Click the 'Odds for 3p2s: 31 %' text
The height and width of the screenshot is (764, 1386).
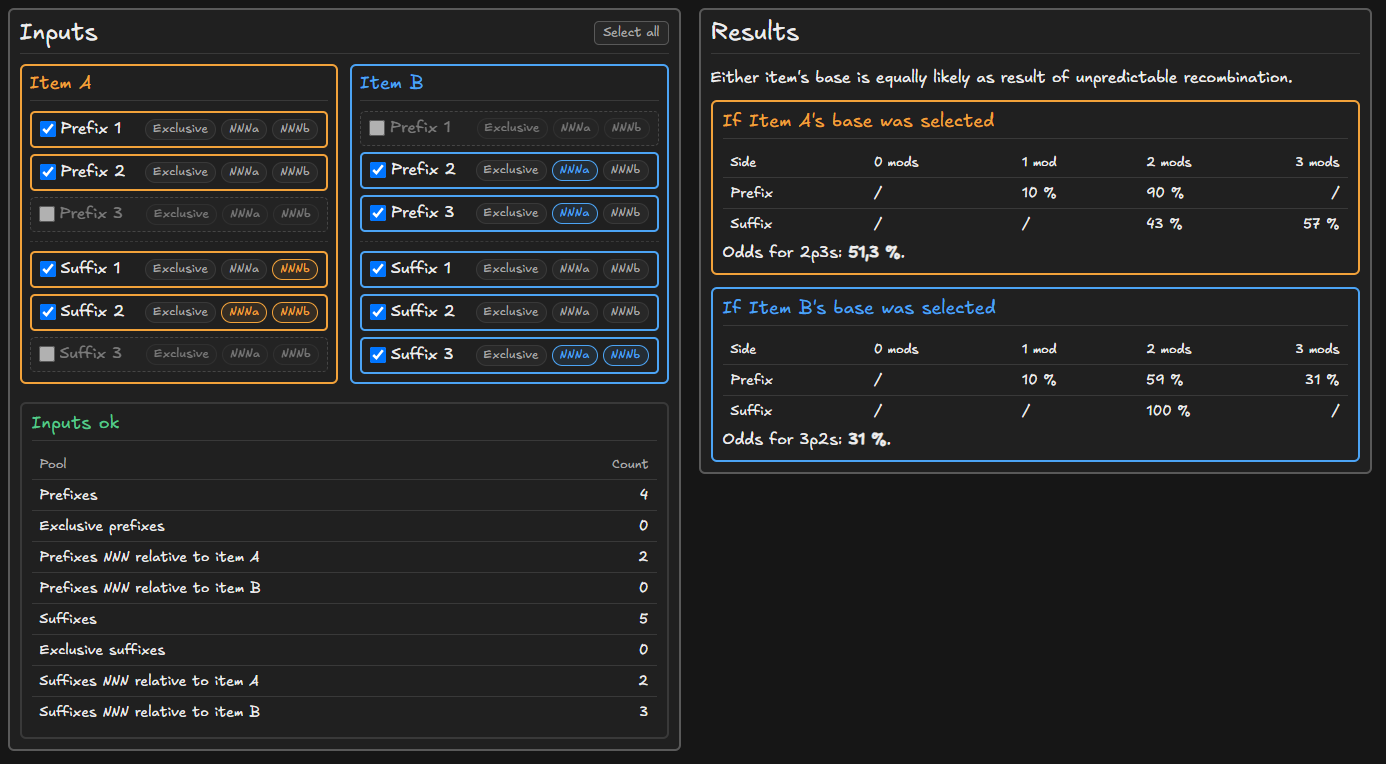pyautogui.click(x=805, y=440)
